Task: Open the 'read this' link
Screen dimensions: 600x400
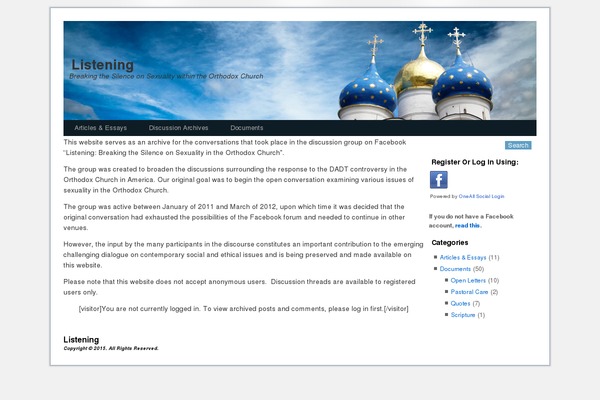Action: [468, 226]
